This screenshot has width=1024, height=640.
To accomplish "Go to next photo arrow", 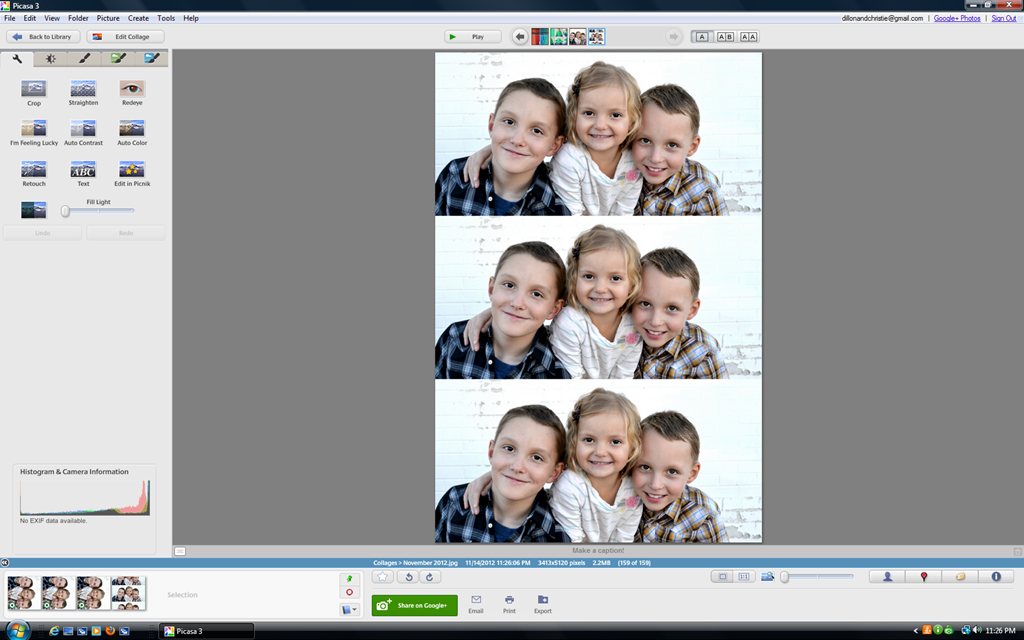I will (673, 37).
